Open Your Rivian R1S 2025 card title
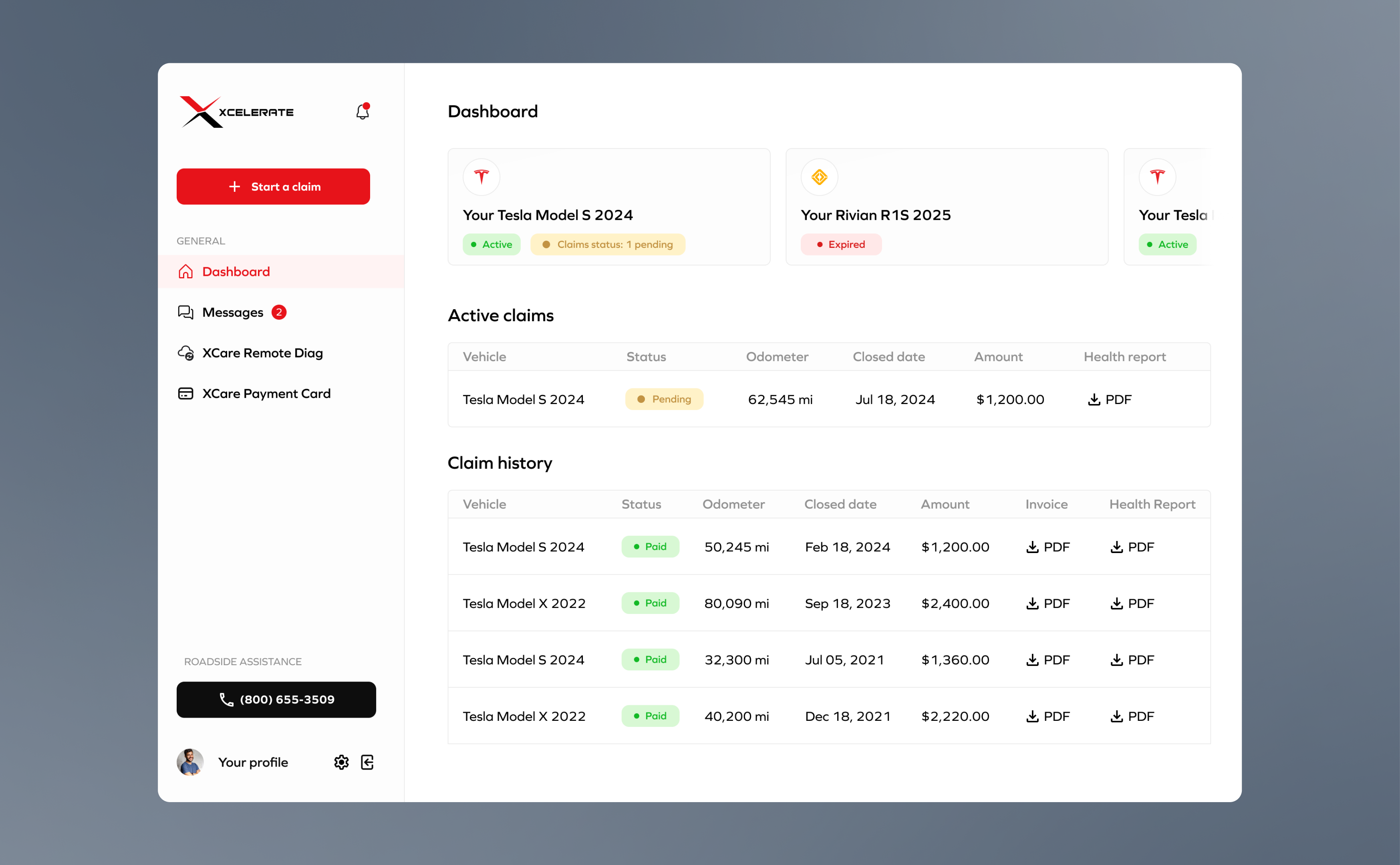This screenshot has height=865, width=1400. (x=876, y=215)
